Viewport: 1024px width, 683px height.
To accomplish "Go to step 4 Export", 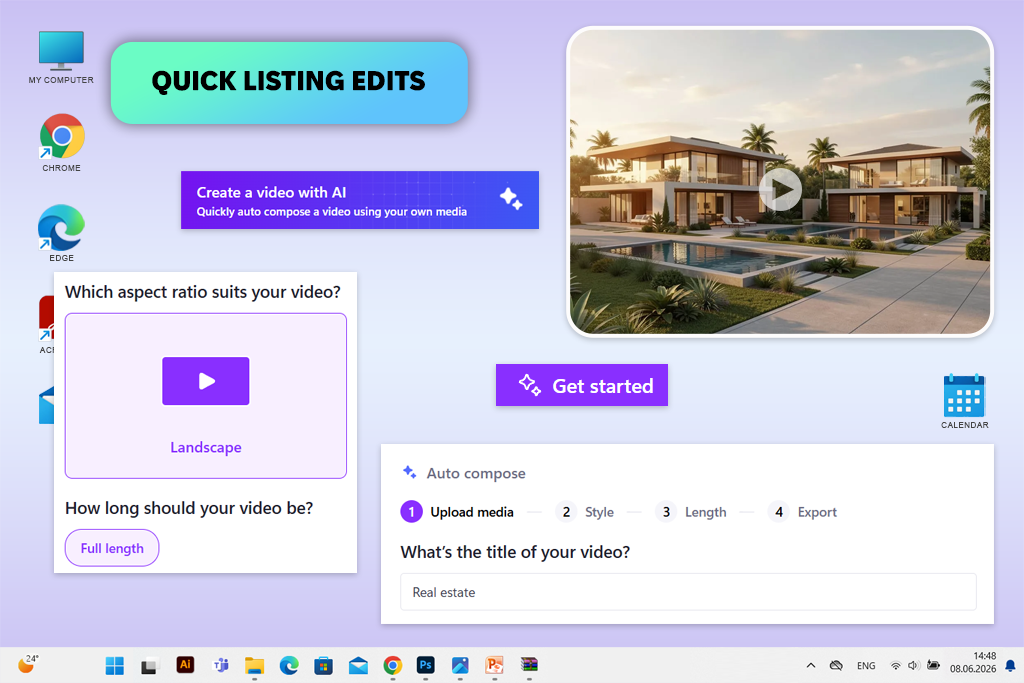I will [803, 512].
